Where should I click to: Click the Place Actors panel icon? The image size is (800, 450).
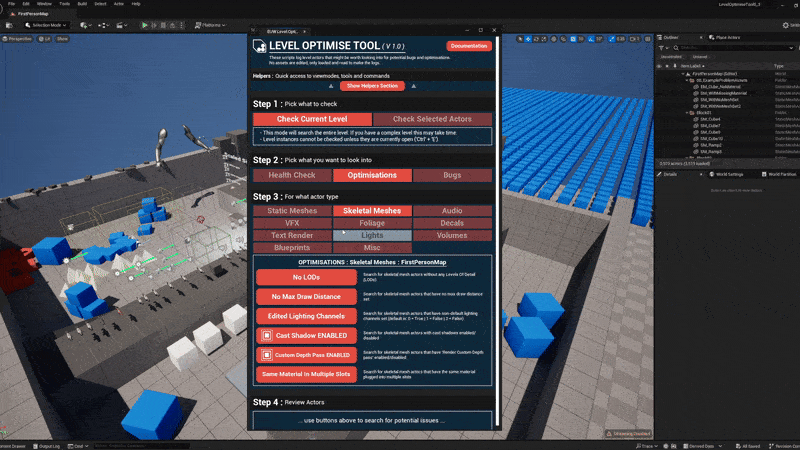coord(712,37)
